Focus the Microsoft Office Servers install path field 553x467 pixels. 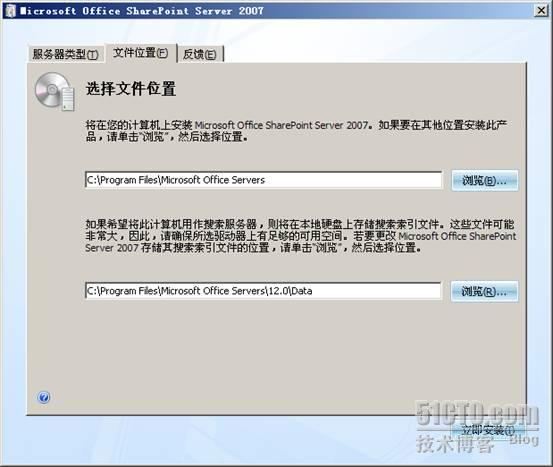[263, 180]
